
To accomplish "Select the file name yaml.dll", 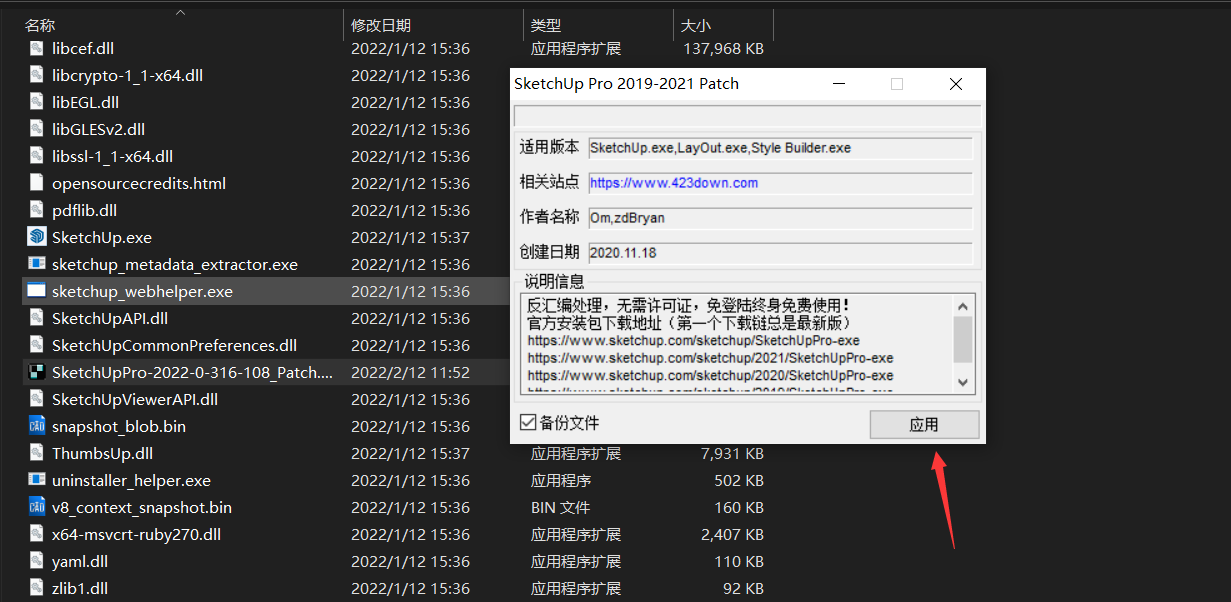I will pyautogui.click(x=80, y=561).
